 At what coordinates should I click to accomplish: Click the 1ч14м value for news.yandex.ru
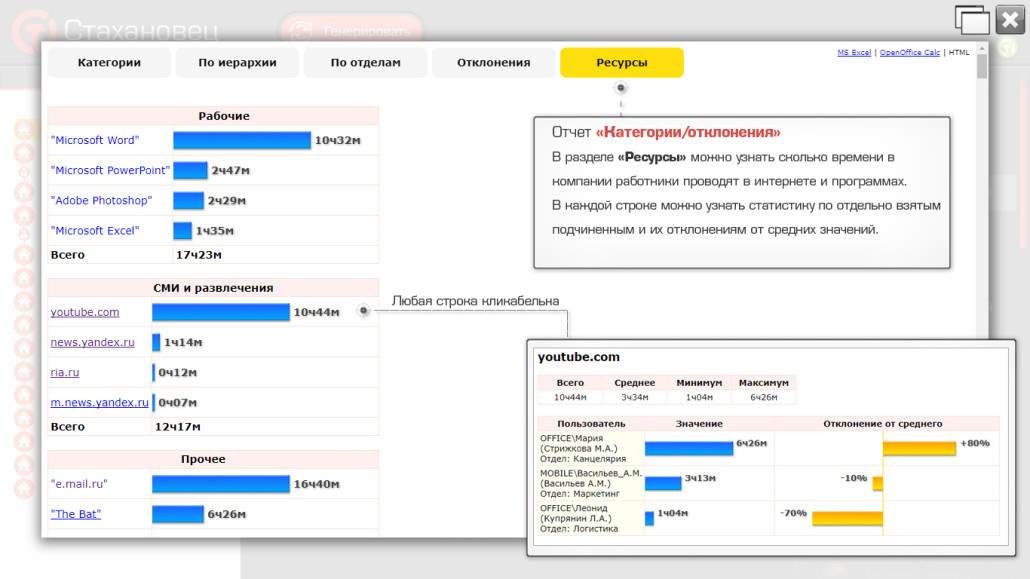click(183, 342)
